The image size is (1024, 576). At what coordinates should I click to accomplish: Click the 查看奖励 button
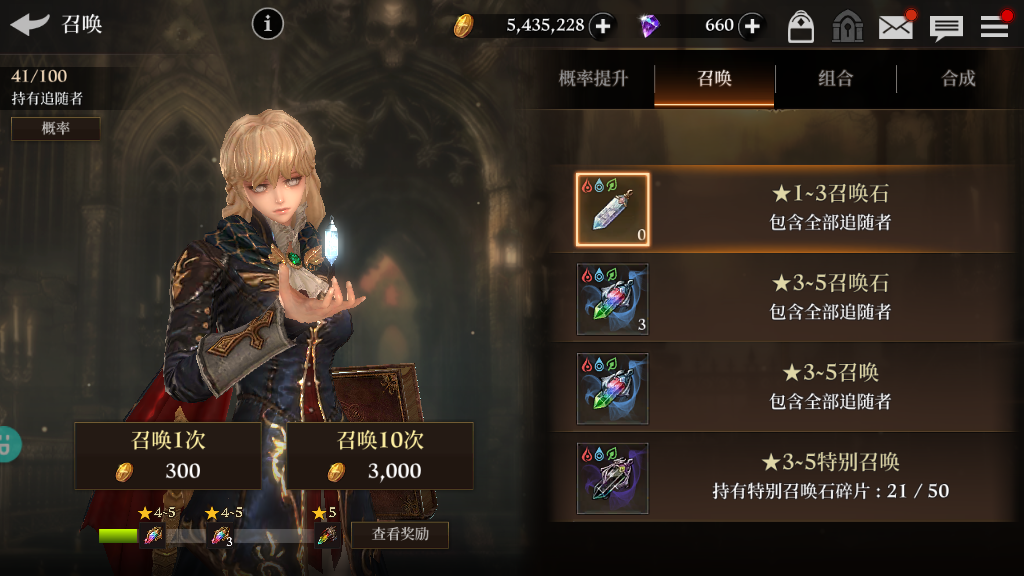[400, 534]
